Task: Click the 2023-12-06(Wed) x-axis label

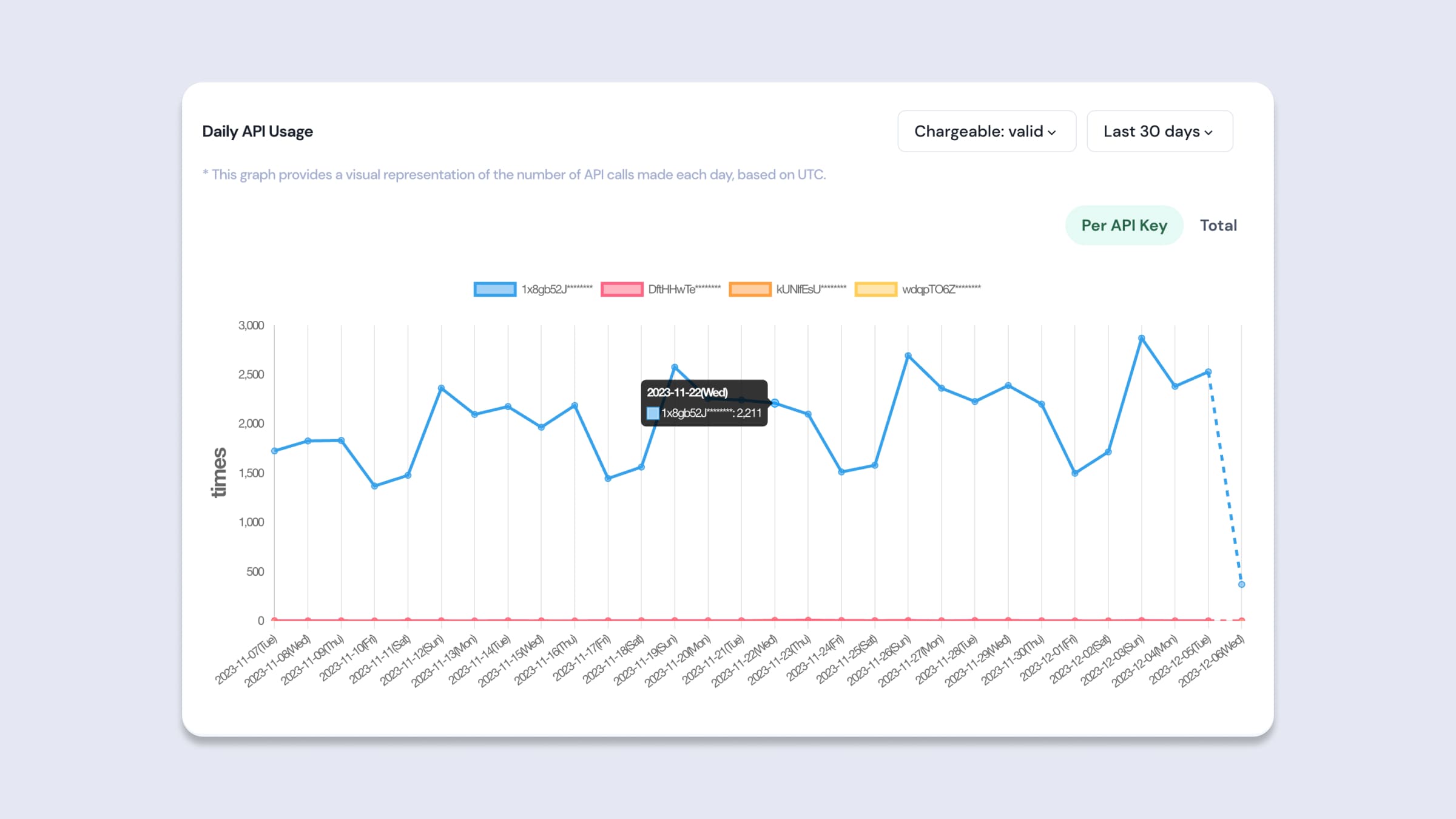Action: (1212, 661)
